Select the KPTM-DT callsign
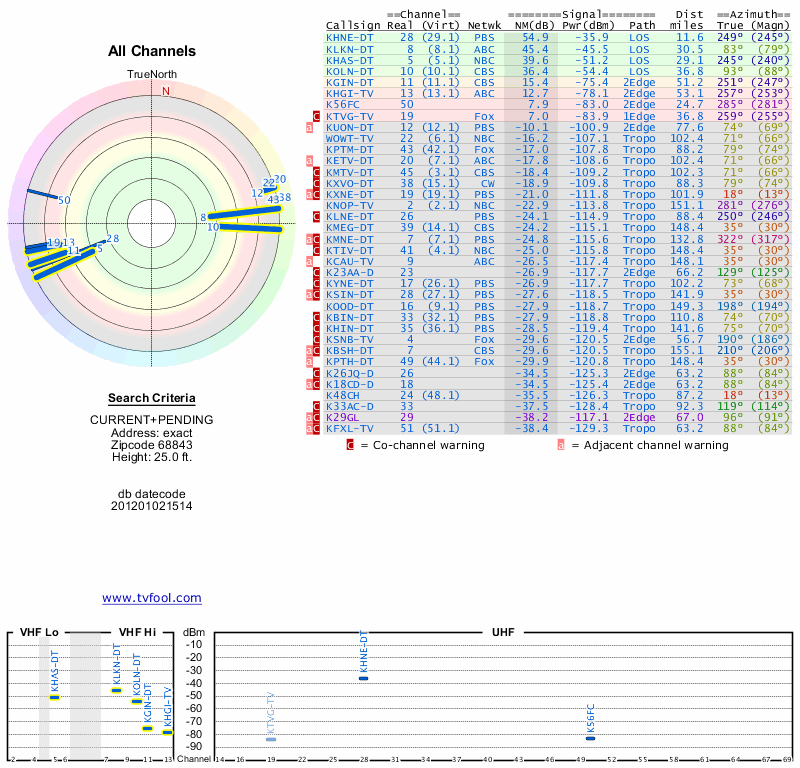800x768 pixels. click(349, 150)
